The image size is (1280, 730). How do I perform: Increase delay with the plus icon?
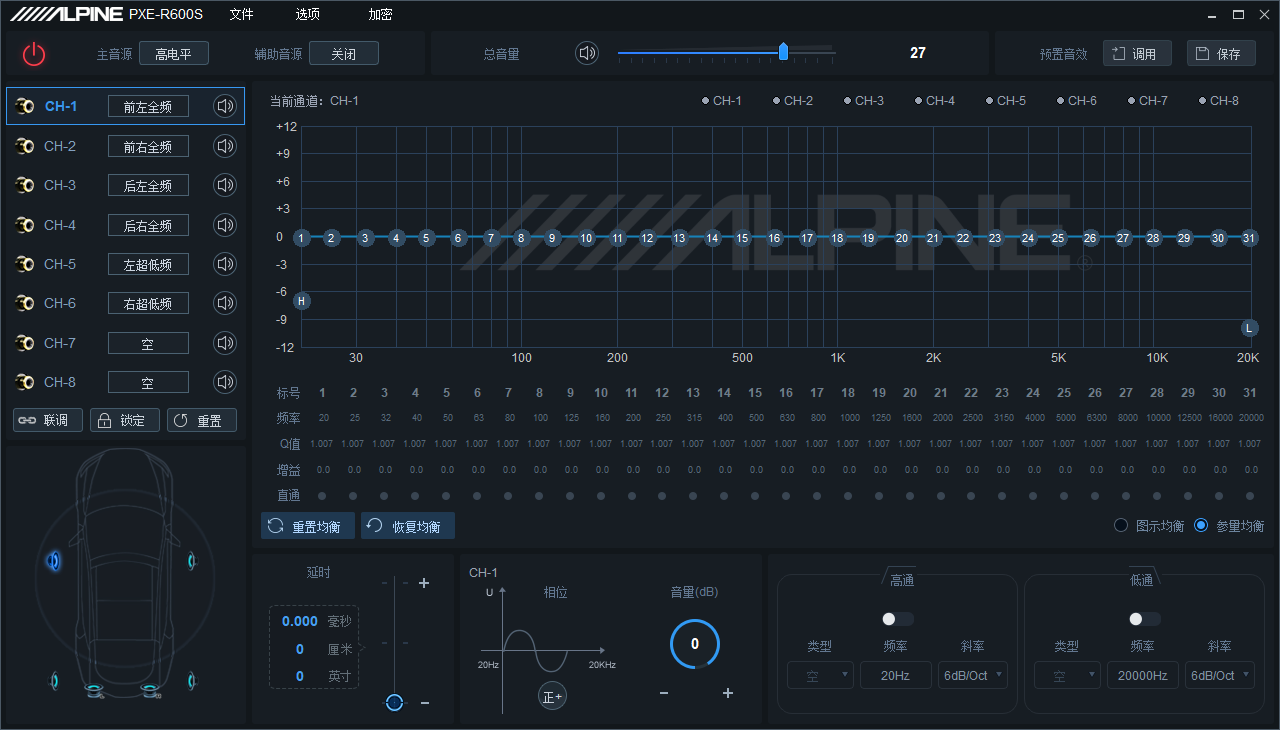424,583
